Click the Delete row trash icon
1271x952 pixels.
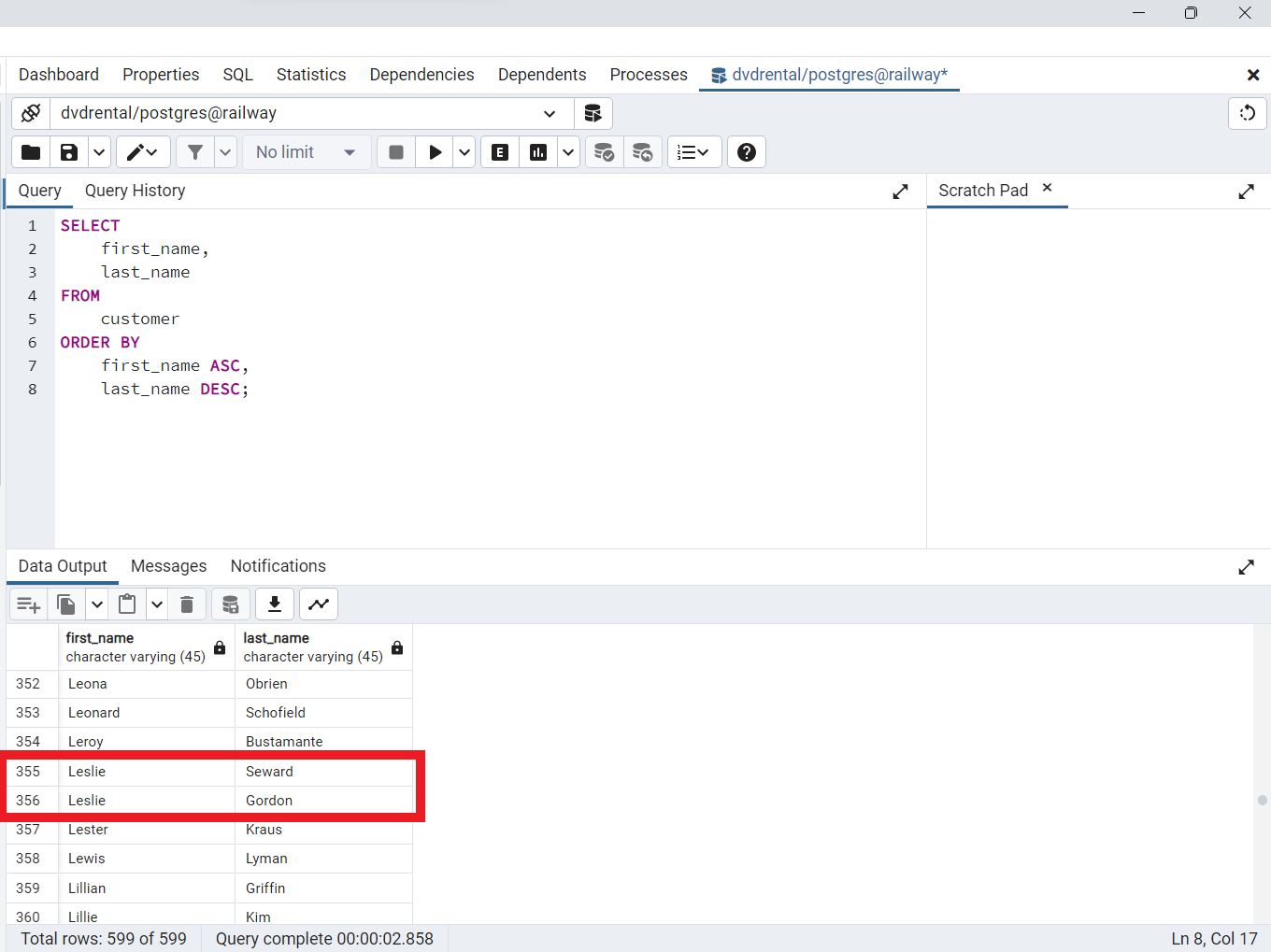(187, 604)
